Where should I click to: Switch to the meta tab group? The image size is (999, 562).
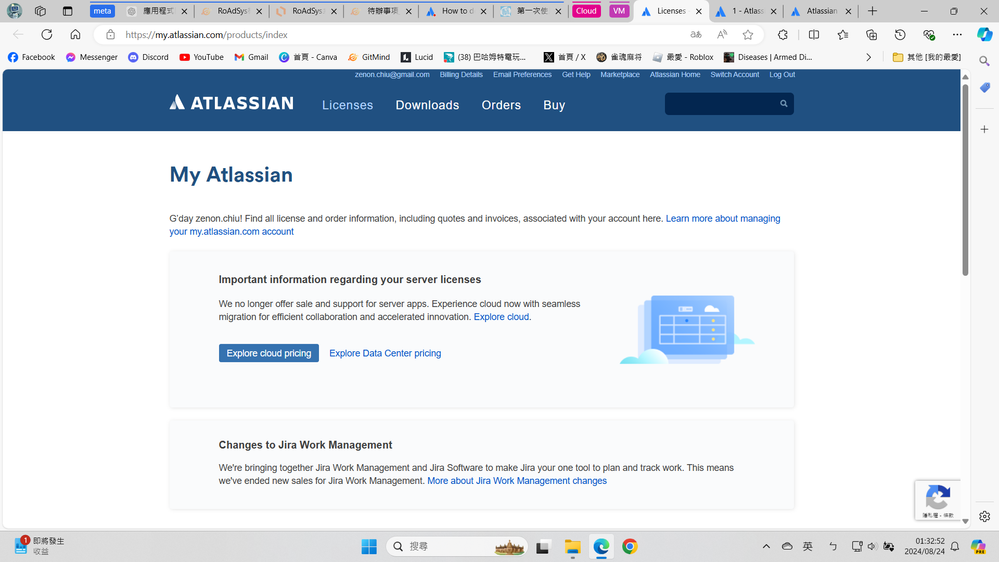click(102, 11)
